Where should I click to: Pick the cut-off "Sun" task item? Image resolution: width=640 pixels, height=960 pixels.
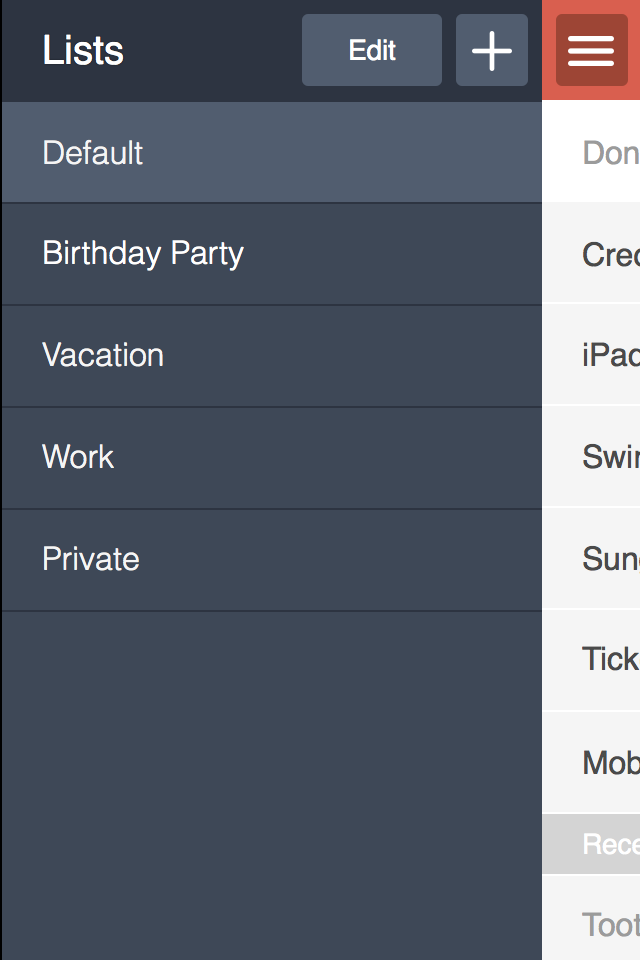[610, 559]
